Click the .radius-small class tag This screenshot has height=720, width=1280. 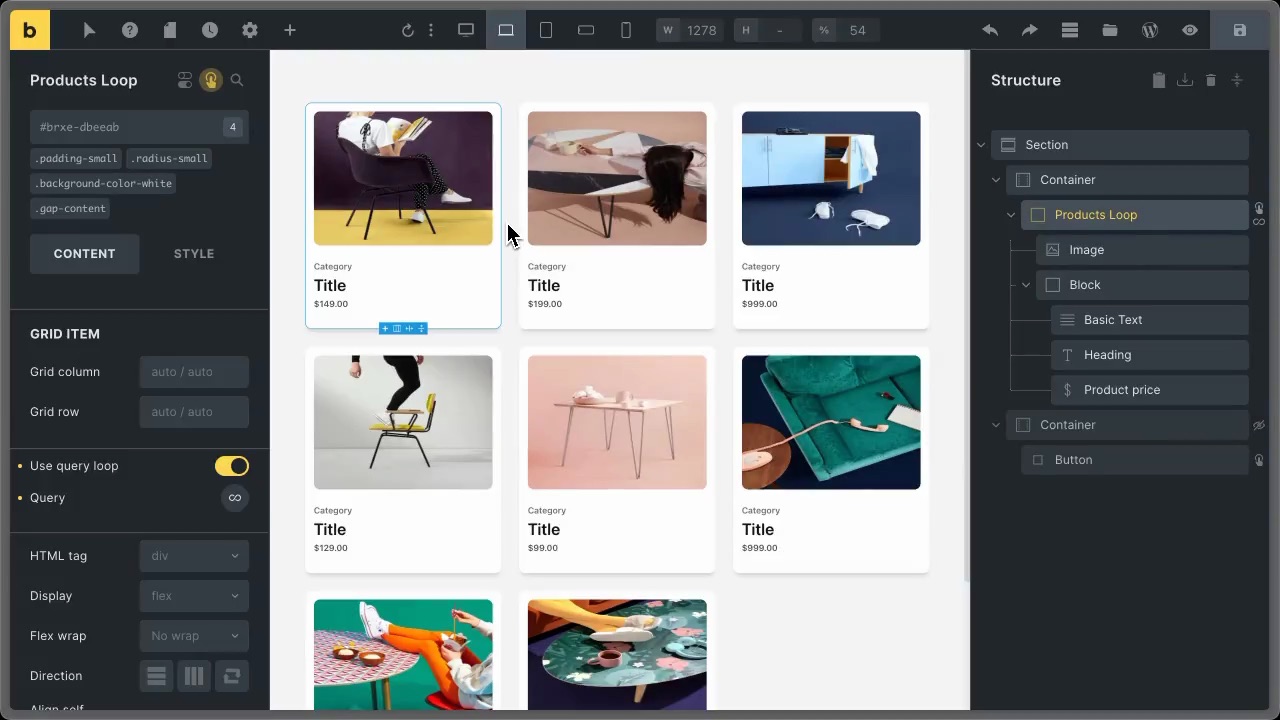click(x=170, y=158)
